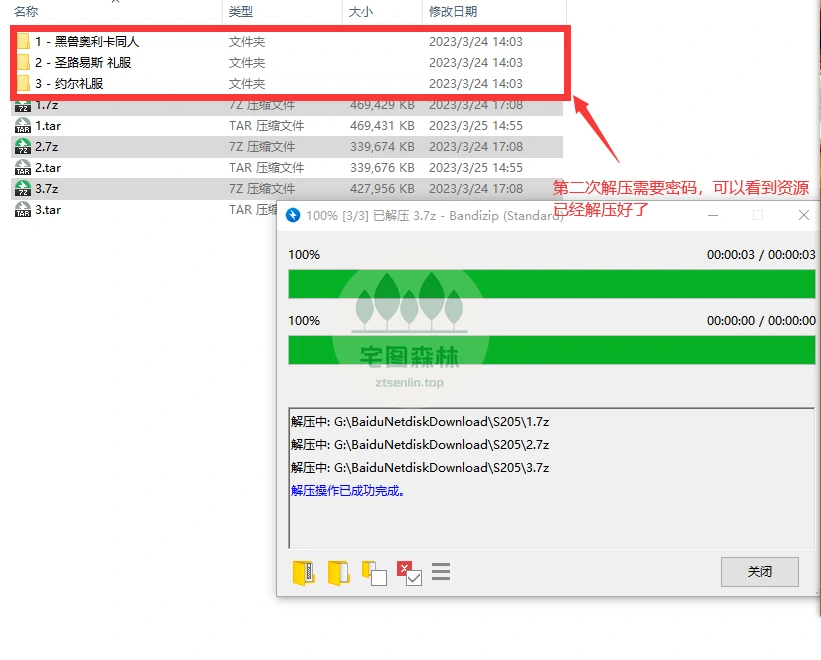This screenshot has height=660, width=821.
Task: Click the copy files icon in Bandizip toolbar
Action: 374,573
